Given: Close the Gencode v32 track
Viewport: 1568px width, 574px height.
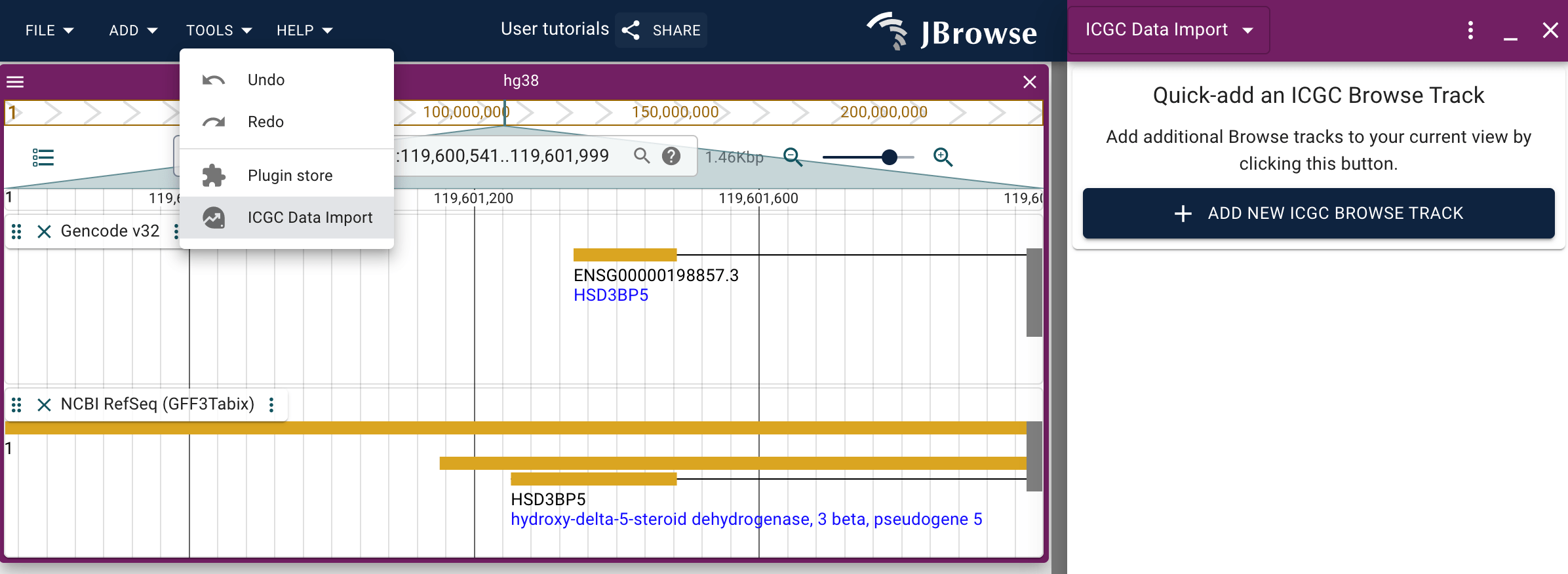Looking at the screenshot, I should pos(44,231).
